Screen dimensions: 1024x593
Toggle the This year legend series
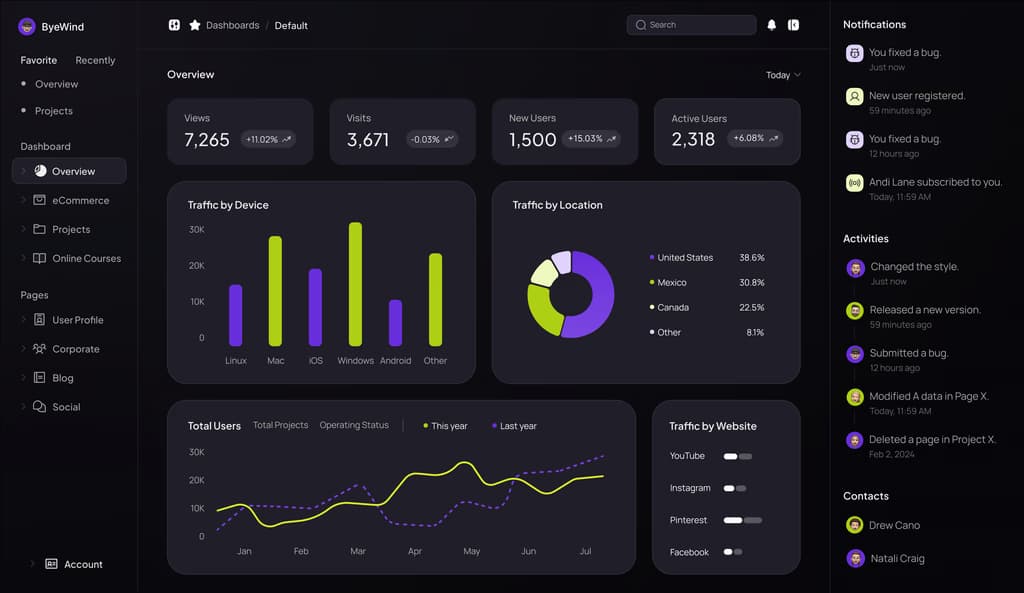click(445, 426)
